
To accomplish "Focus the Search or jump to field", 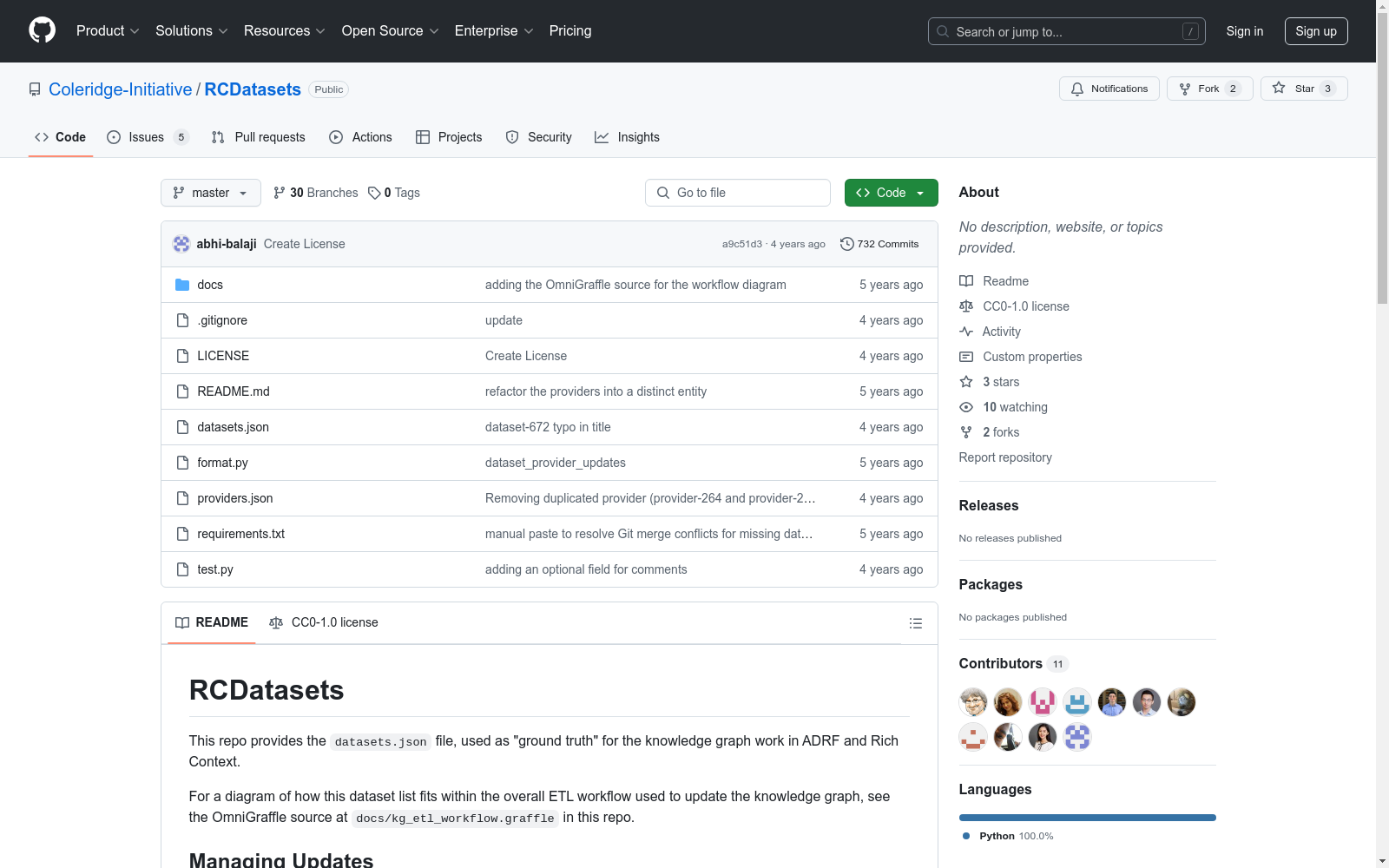I will (1067, 31).
